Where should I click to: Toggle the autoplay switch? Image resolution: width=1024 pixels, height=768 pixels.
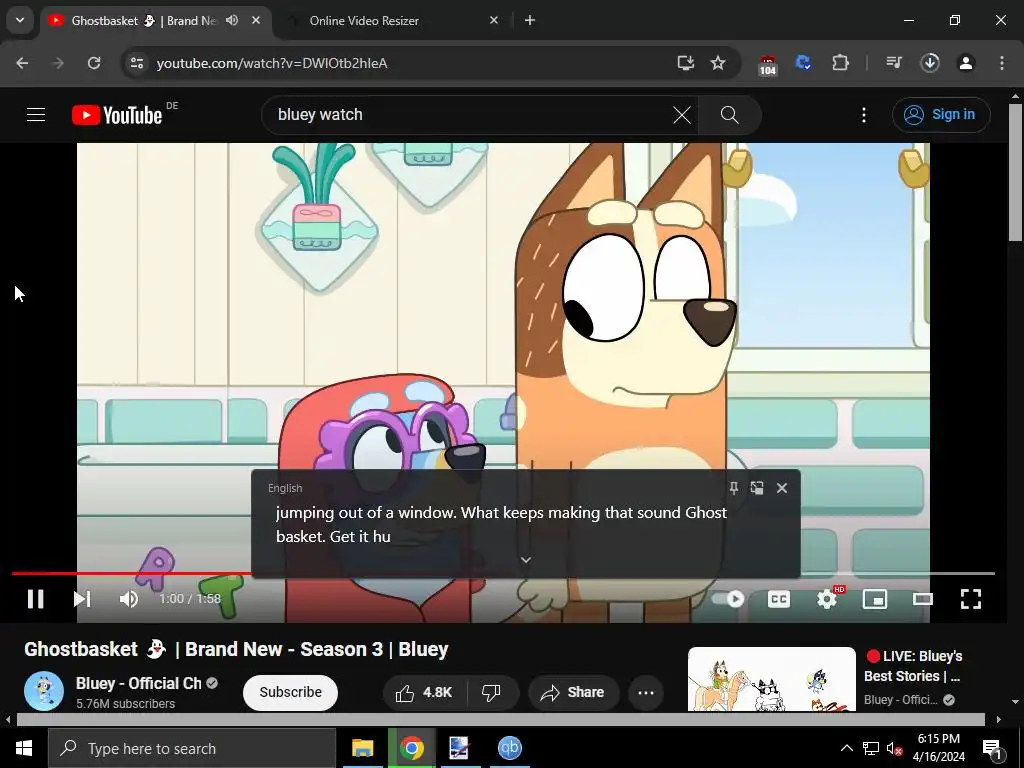pos(728,599)
